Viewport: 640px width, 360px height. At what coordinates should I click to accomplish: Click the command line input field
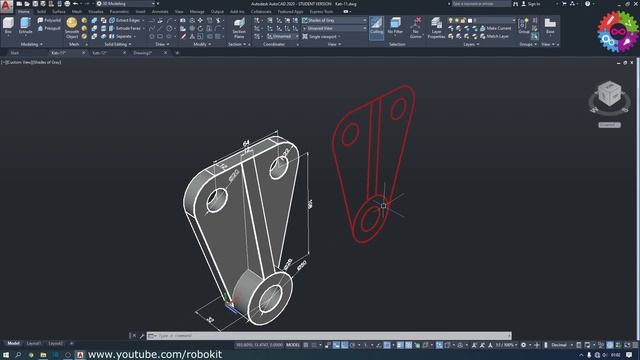(x=329, y=336)
